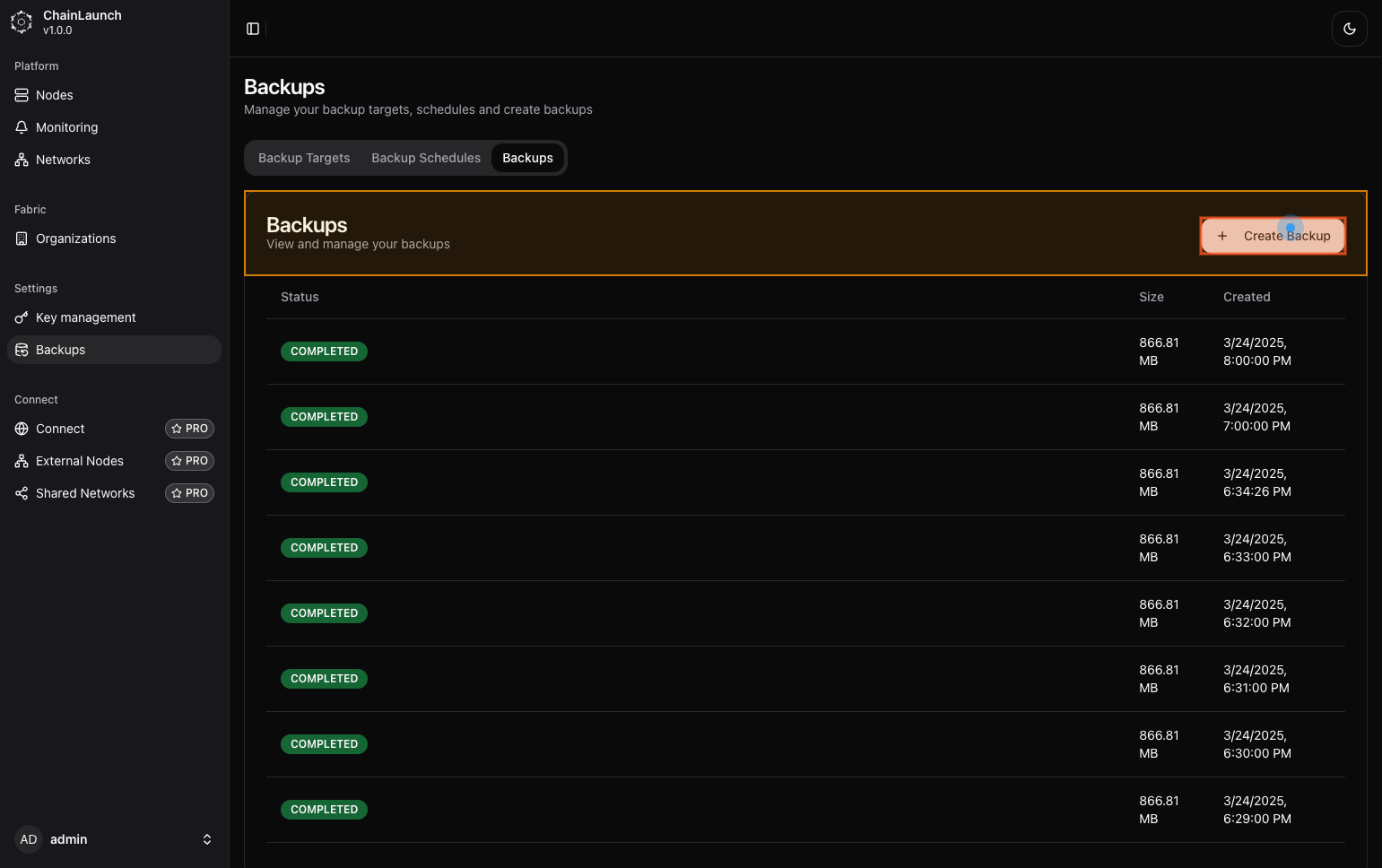Click the admin AD avatar

point(29,839)
